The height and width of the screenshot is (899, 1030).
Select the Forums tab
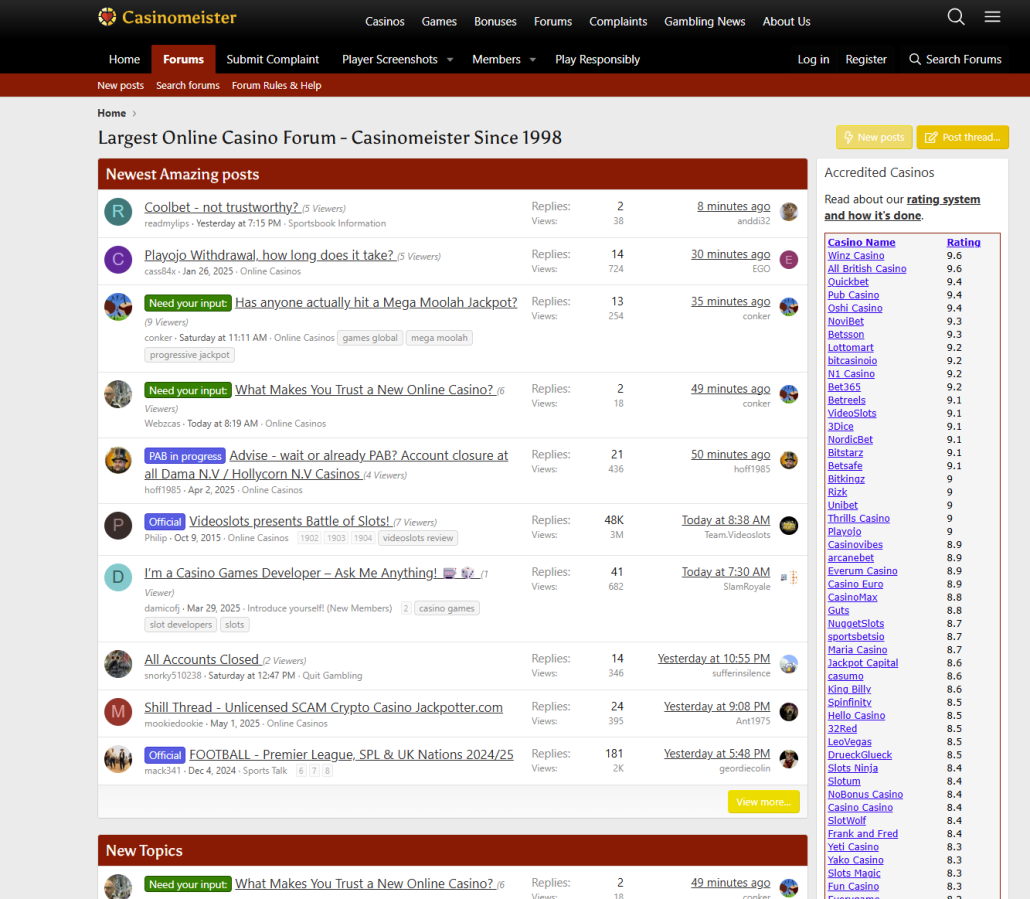pos(183,59)
